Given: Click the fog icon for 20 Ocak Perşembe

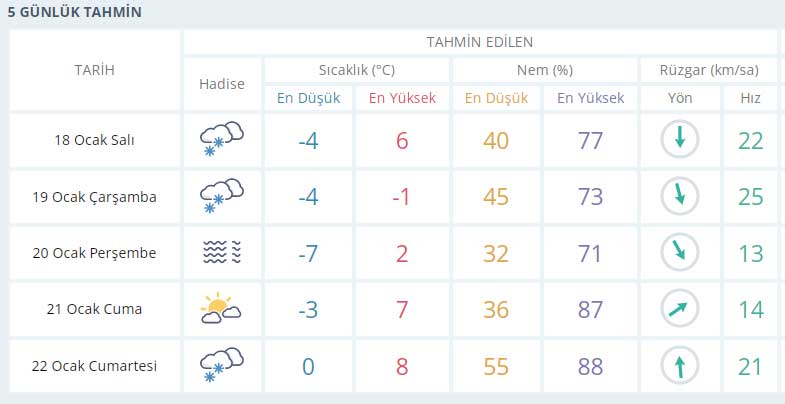Looking at the screenshot, I should (222, 252).
